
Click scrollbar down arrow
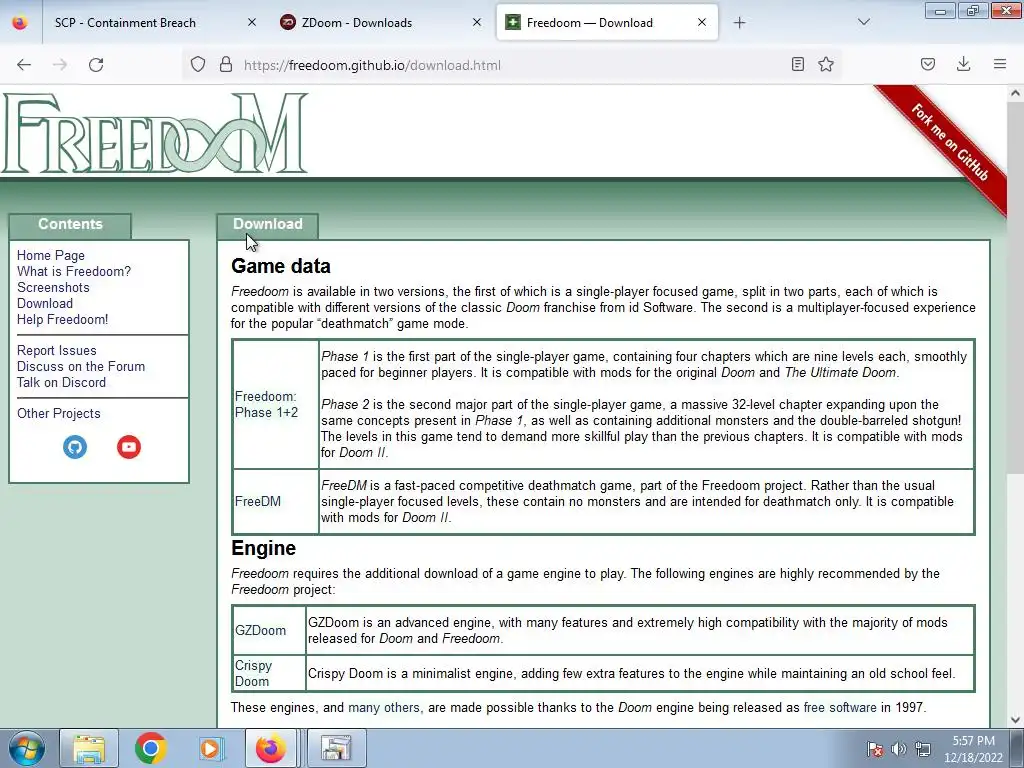coord(1015,720)
